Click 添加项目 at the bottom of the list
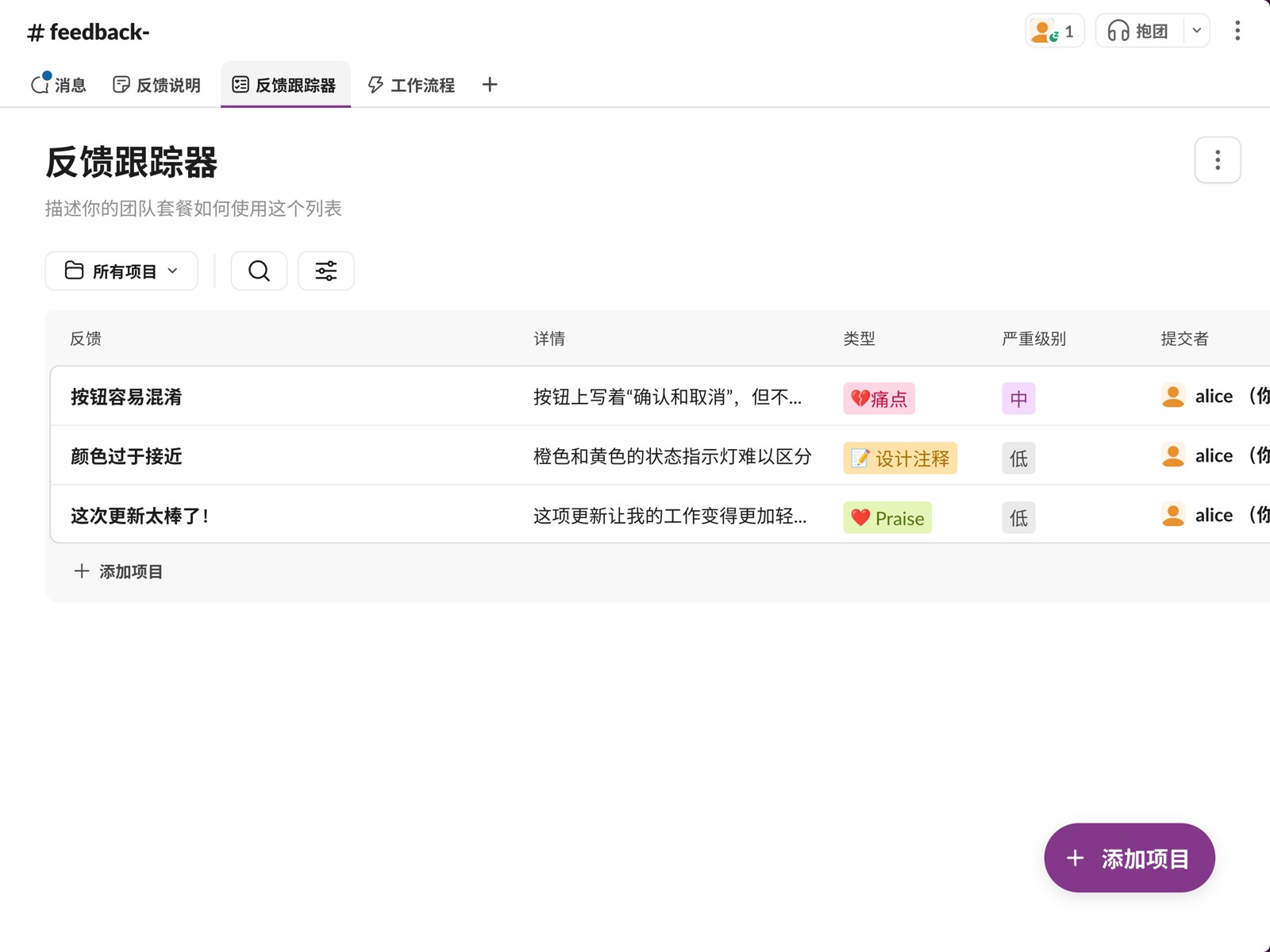The image size is (1270, 952). click(117, 571)
